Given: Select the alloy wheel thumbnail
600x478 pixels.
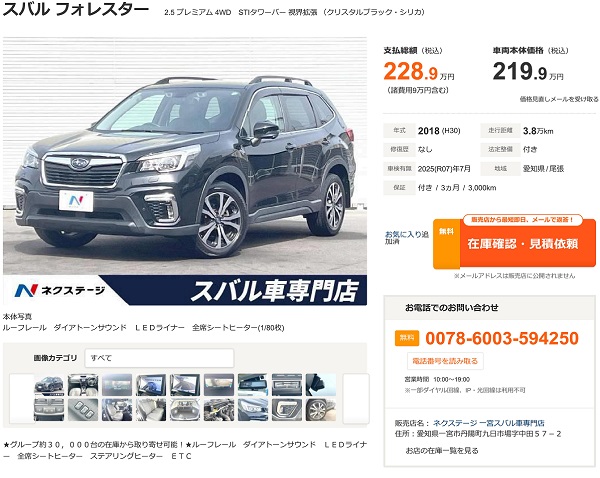Looking at the screenshot, I should pos(321,410).
